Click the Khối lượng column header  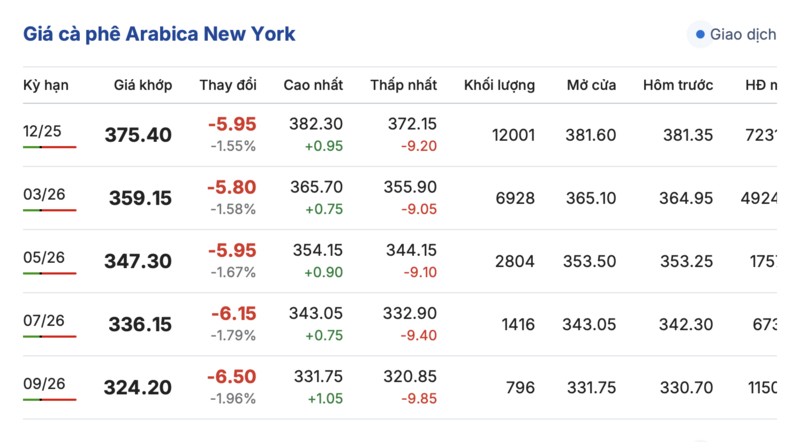pos(499,85)
